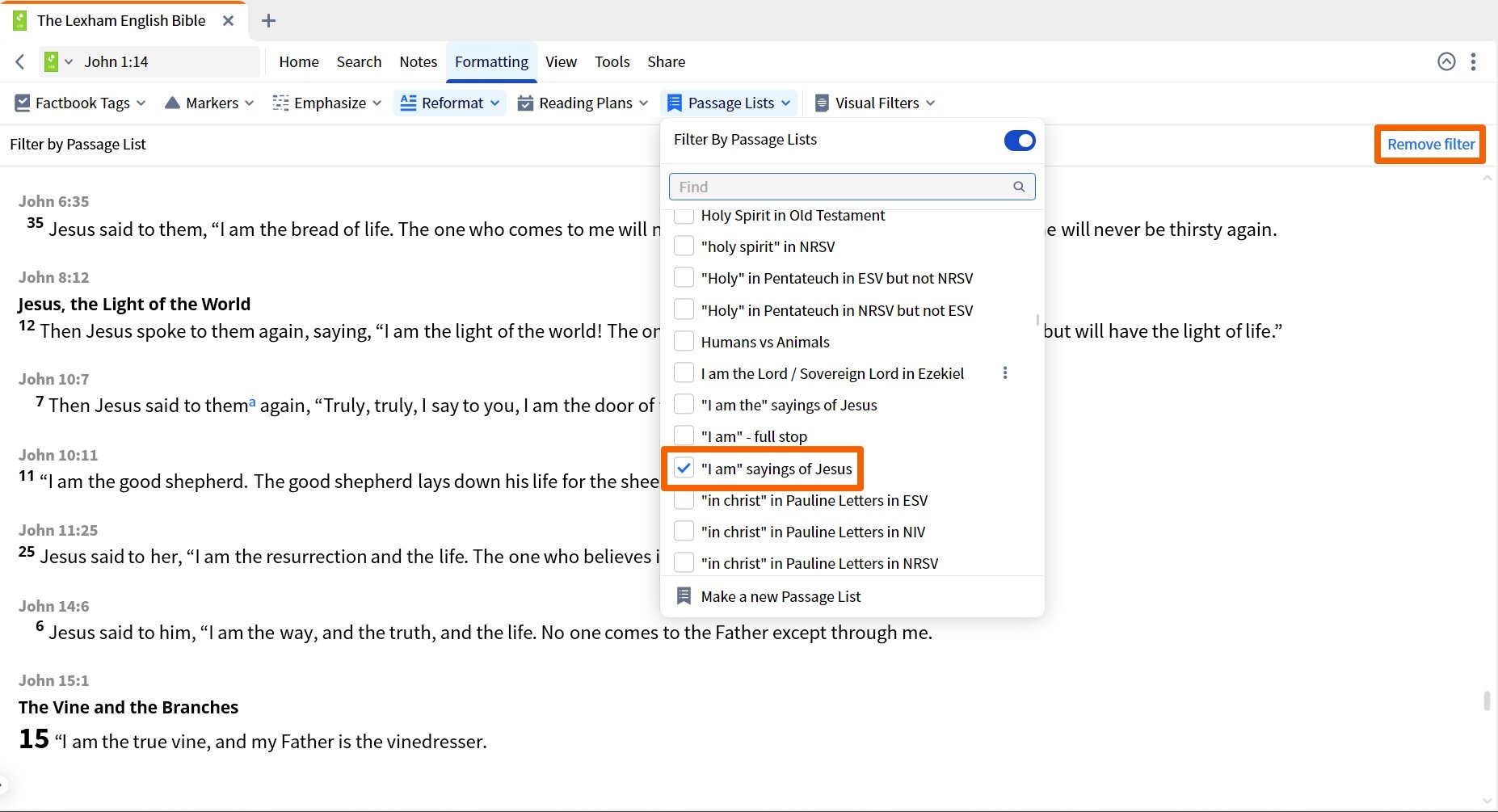The image size is (1498, 812).
Task: Check "in christ" in Pauline Letters in ESV
Action: tap(684, 500)
